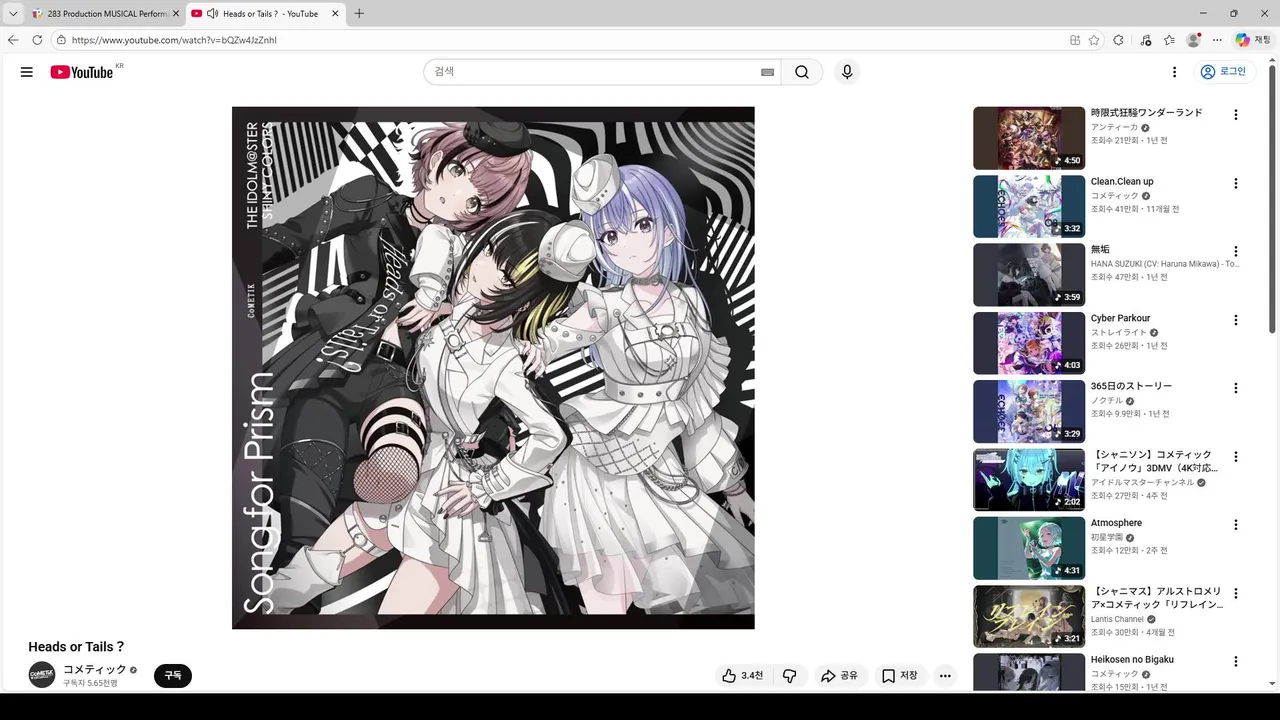
Task: Open options menu for Heikosen no Bigaku
Action: click(1236, 662)
